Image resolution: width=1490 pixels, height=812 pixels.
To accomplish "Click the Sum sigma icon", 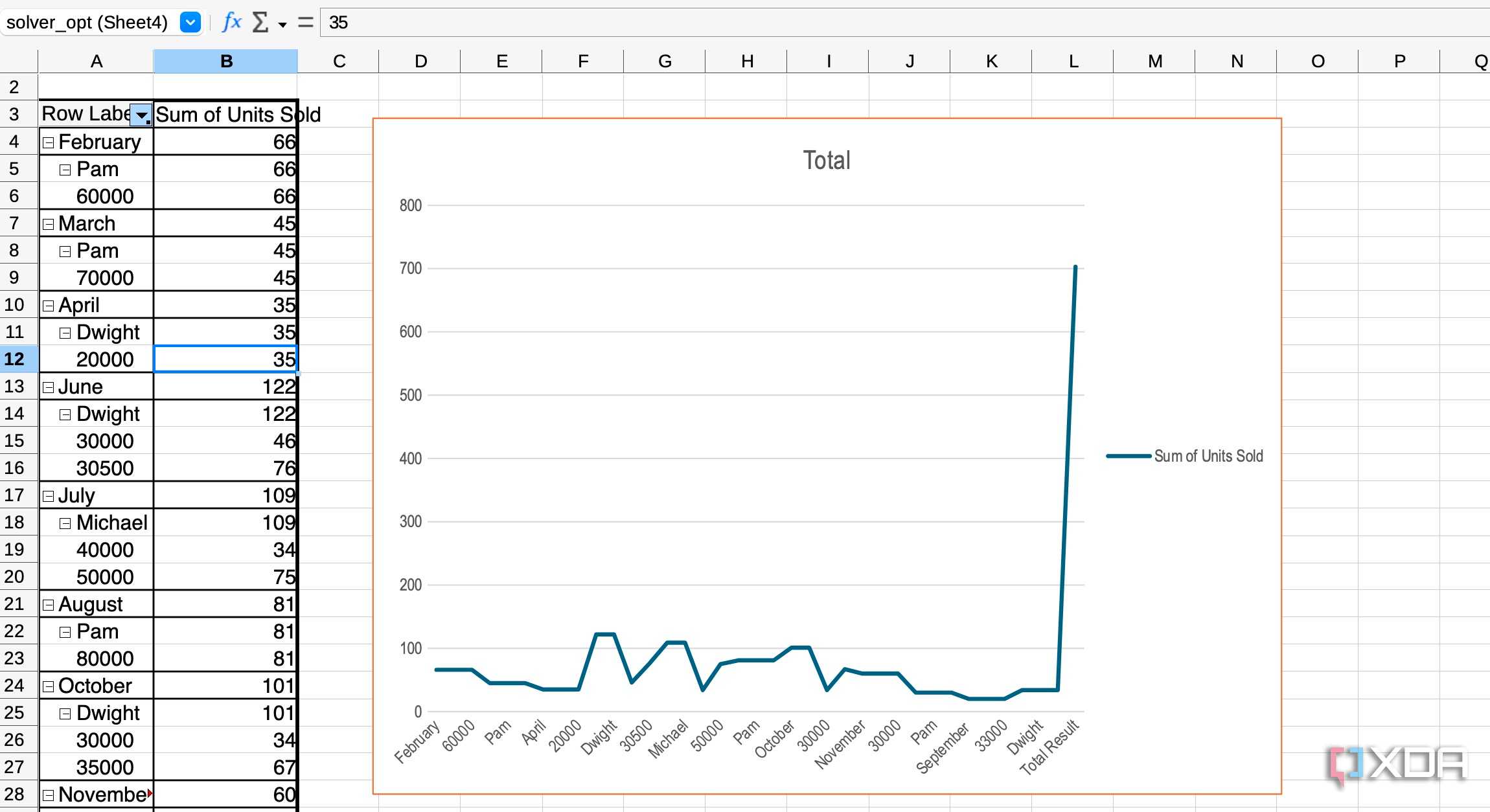I will tap(260, 23).
